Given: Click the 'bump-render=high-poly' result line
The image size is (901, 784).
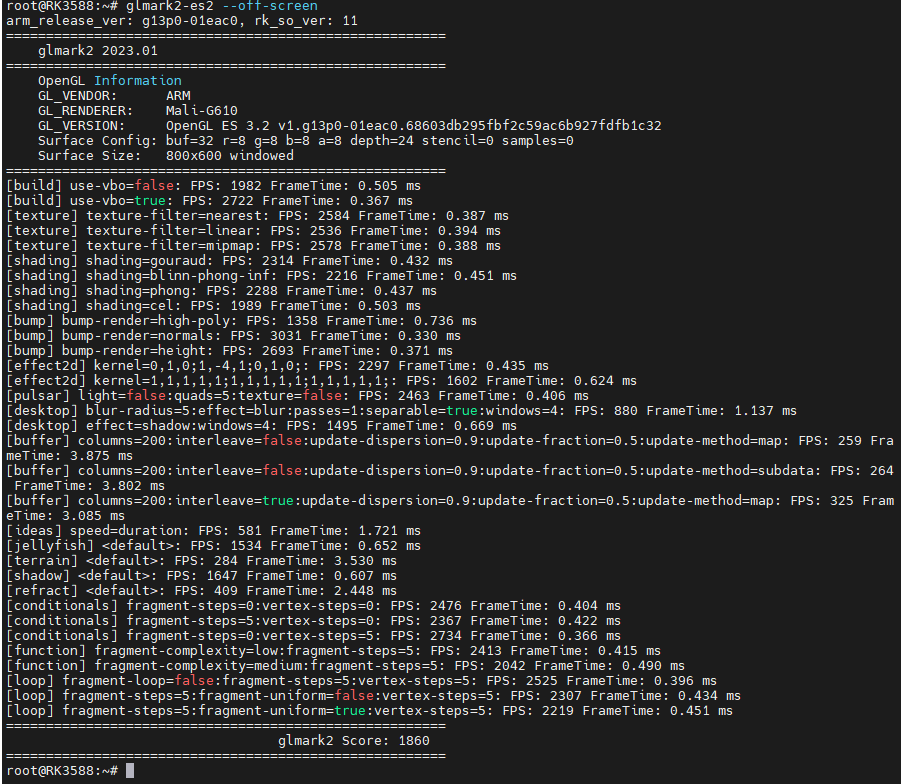Looking at the screenshot, I should pos(241,320).
